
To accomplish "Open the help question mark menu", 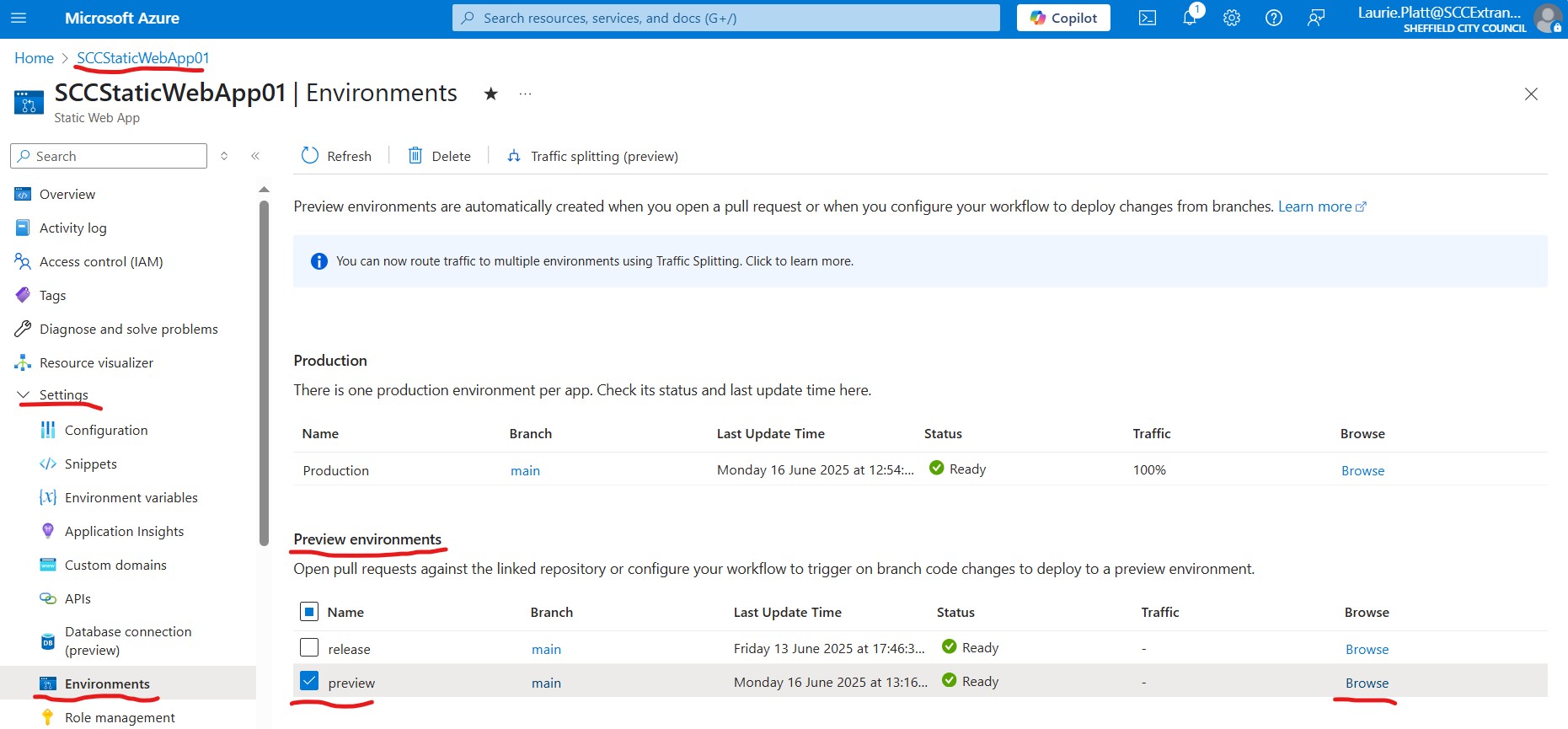I will coord(1274,18).
